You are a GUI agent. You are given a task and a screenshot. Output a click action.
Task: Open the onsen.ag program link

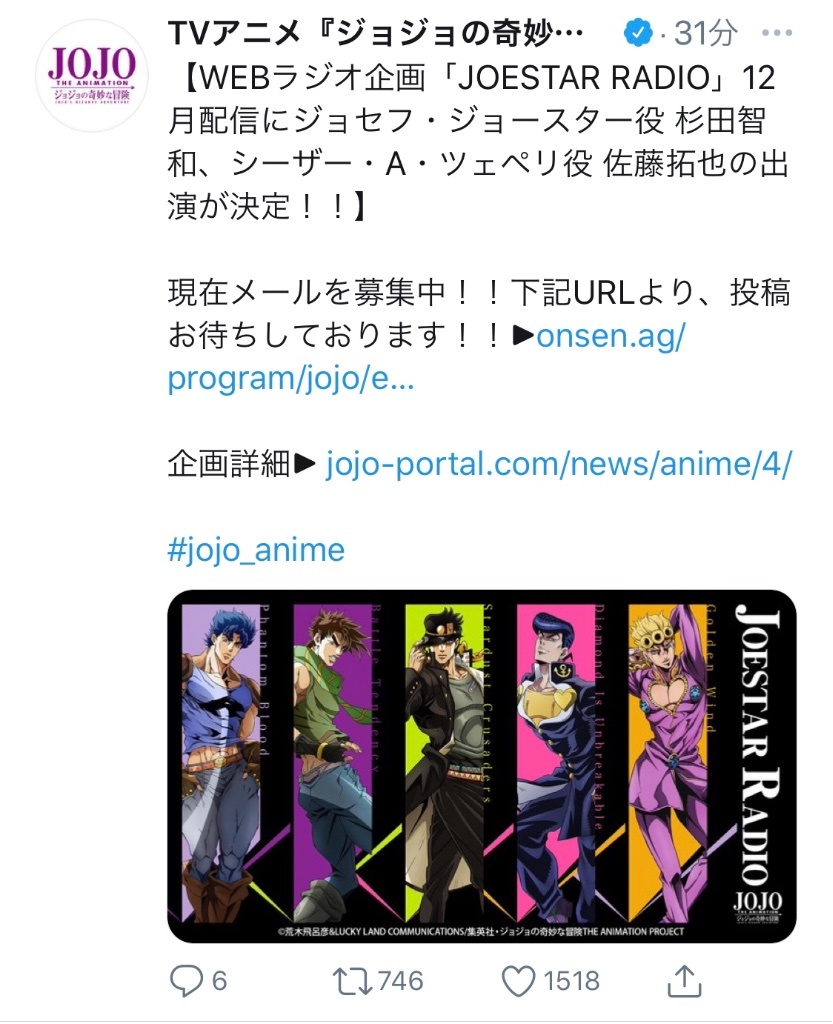pyautogui.click(x=426, y=357)
